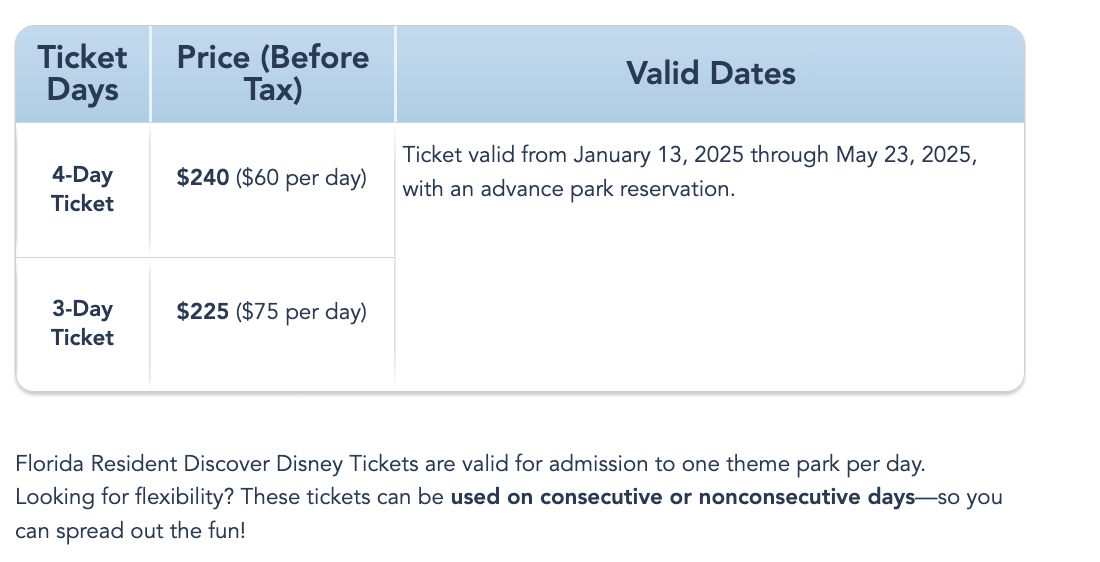Viewport: 1100px width, 562px height.
Task: Click the bold $240 price
Action: (203, 178)
